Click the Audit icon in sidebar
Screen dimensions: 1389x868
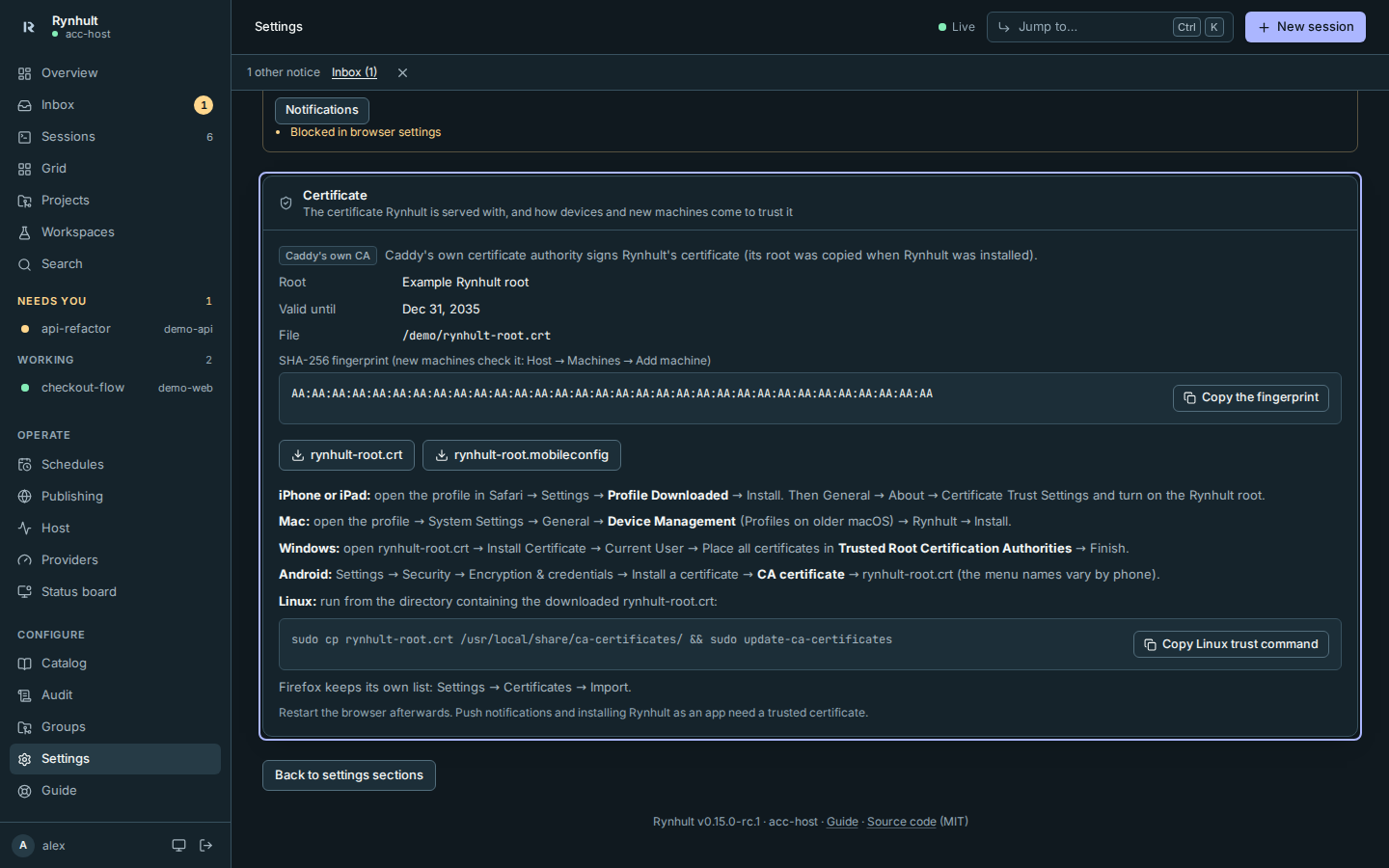(x=25, y=695)
